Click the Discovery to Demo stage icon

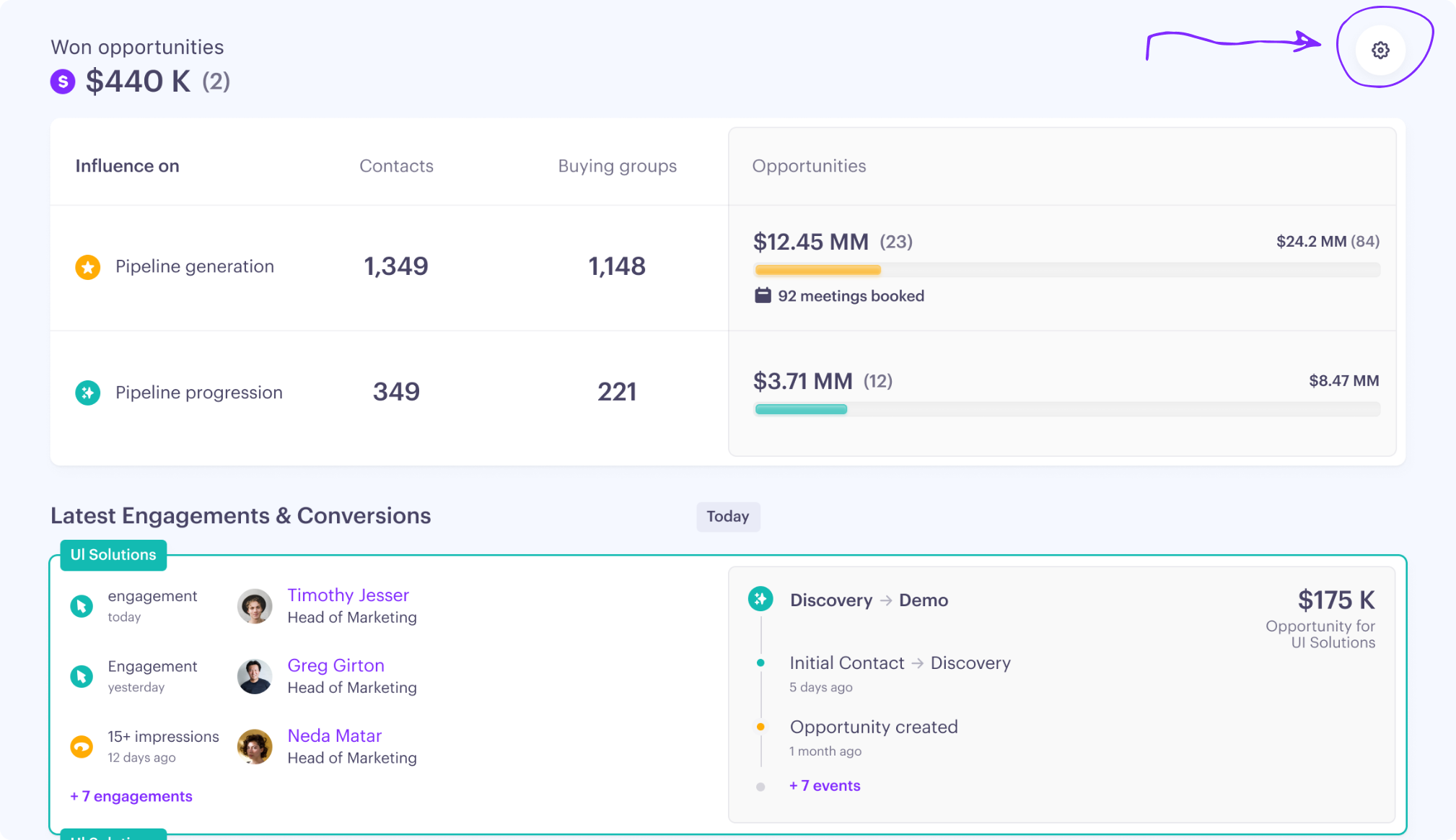760,600
